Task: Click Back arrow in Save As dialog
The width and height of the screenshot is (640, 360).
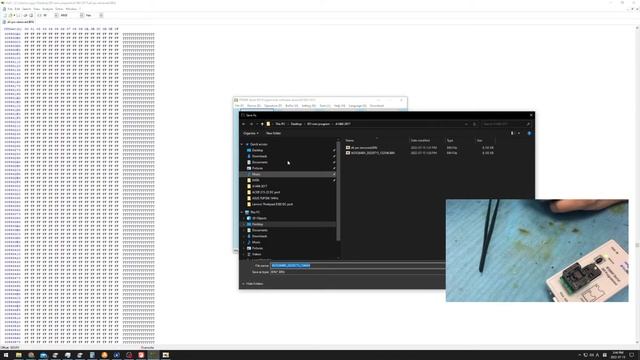Action: (244, 124)
